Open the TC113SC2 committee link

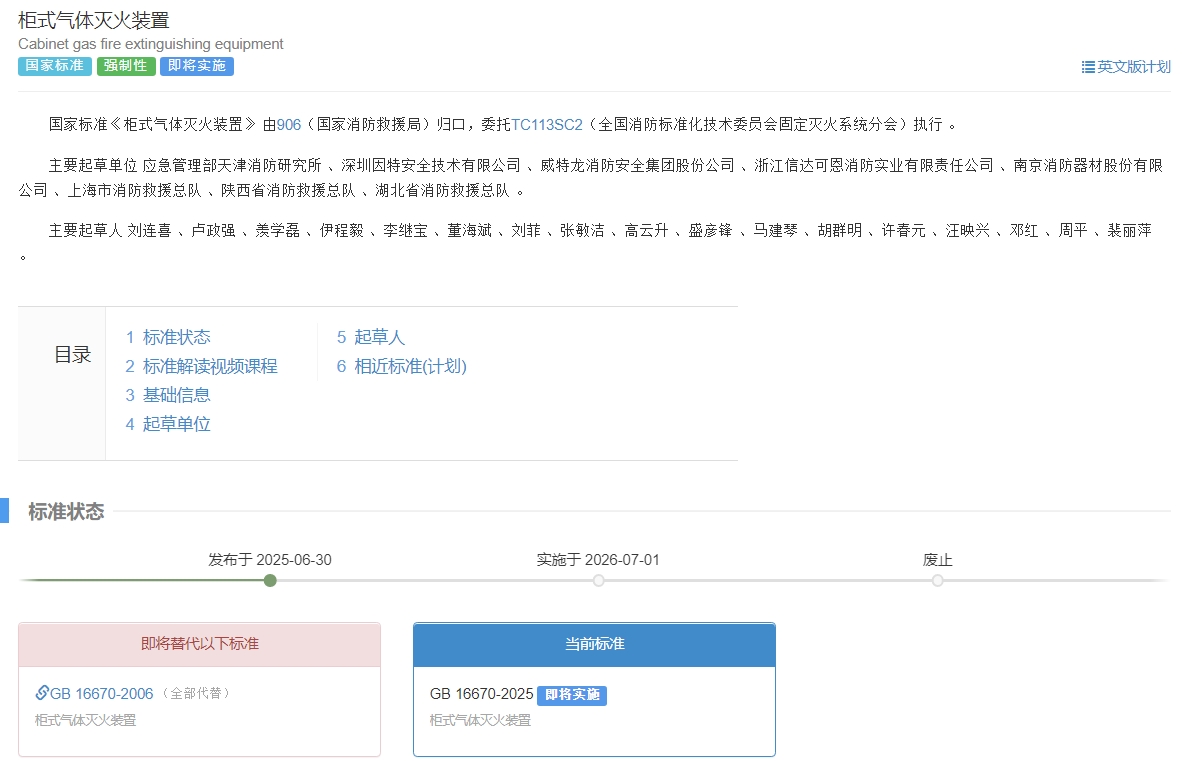coord(547,124)
